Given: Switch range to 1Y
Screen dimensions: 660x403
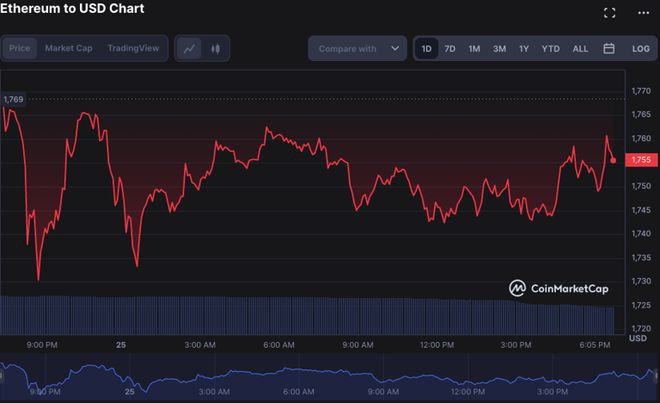Looking at the screenshot, I should (523, 48).
